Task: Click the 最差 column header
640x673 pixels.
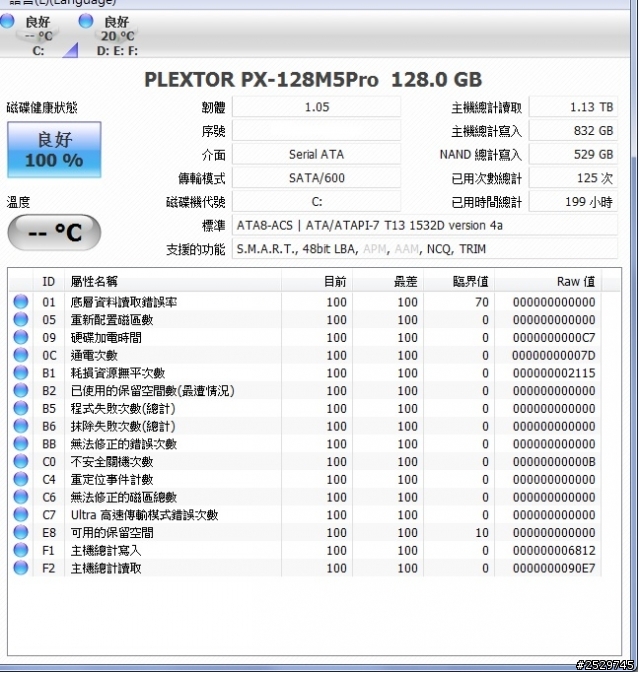Action: click(x=388, y=282)
